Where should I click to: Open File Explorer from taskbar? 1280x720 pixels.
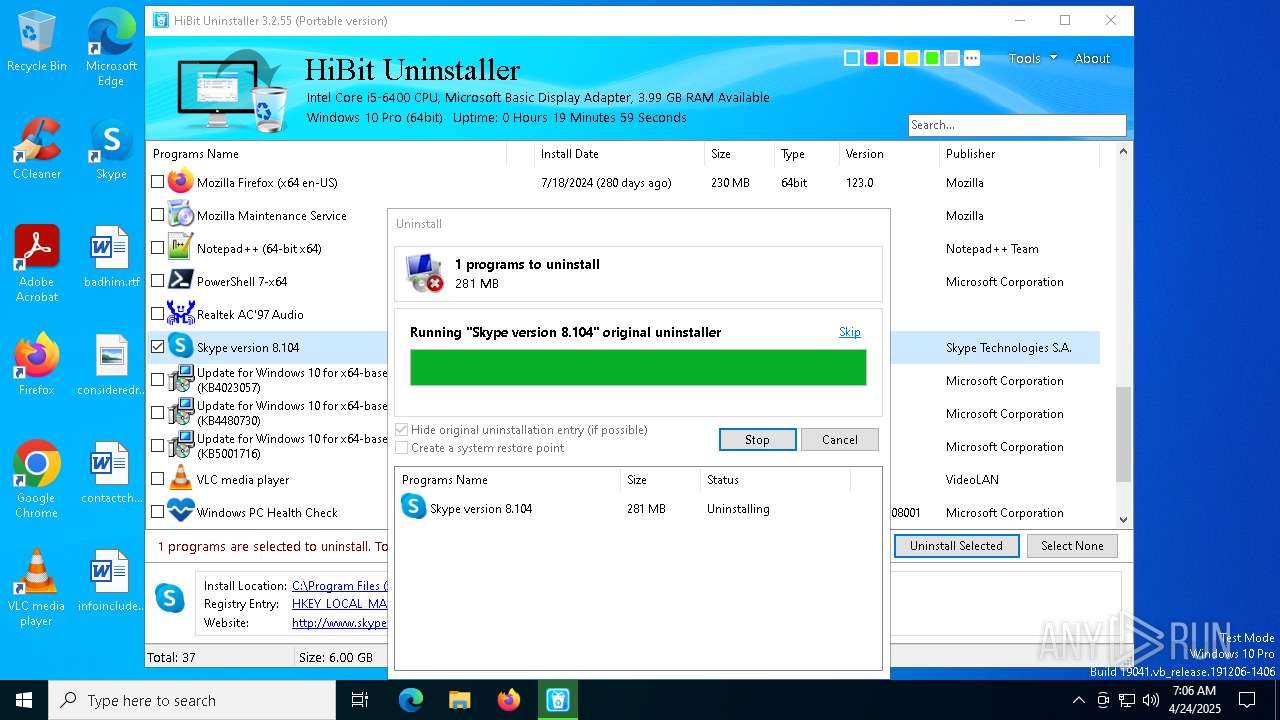(x=459, y=700)
